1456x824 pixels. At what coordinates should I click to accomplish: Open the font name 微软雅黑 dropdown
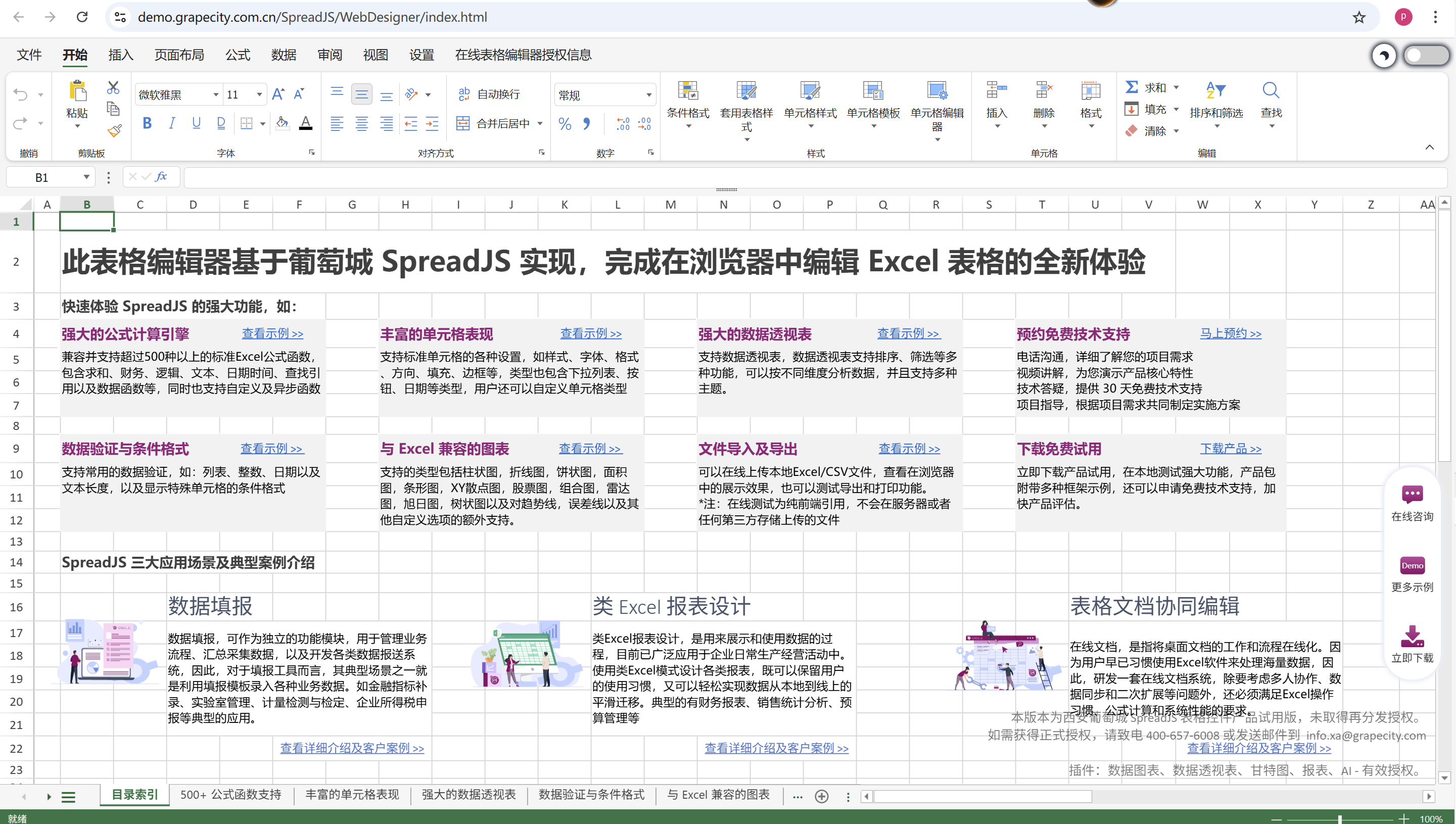[216, 94]
